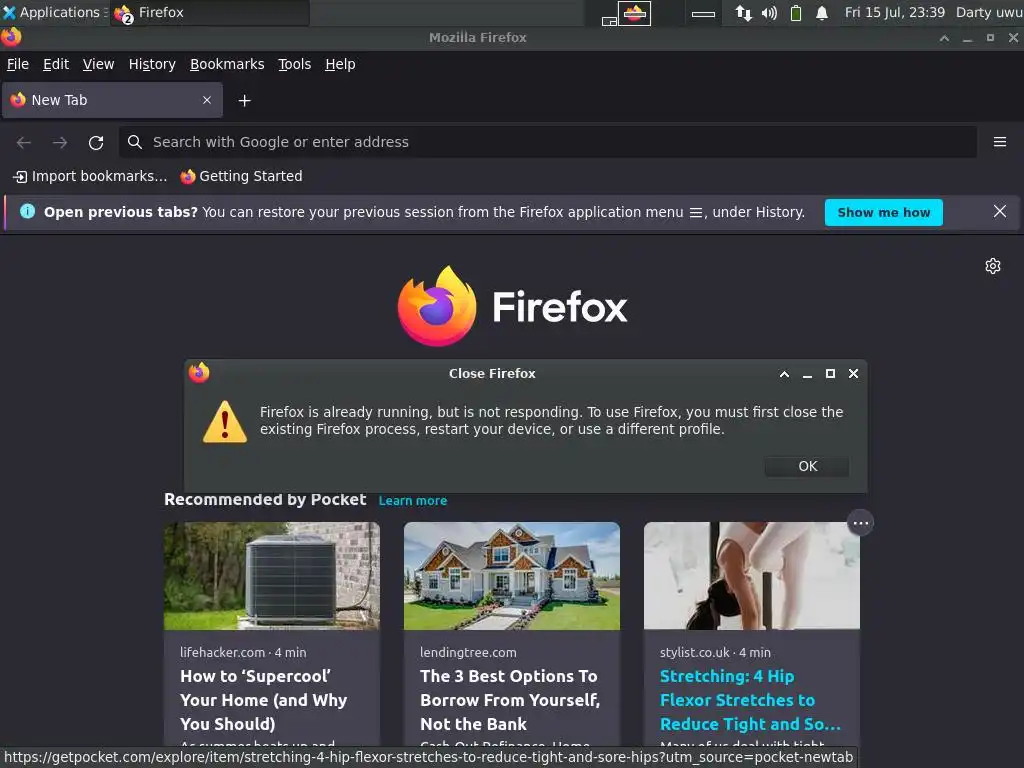Open the stretching person article thumbnail
The height and width of the screenshot is (768, 1024).
pos(751,575)
